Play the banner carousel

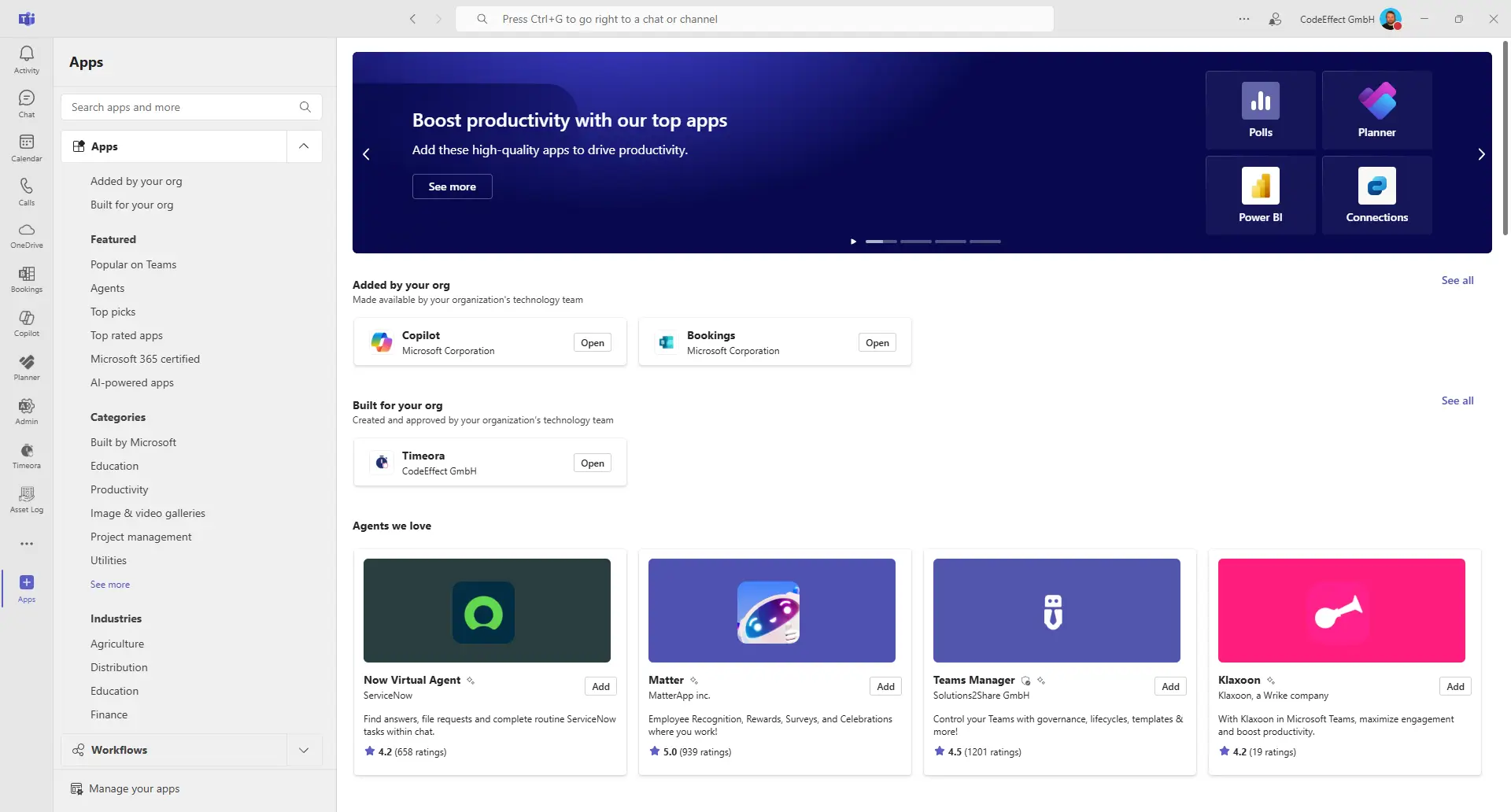[853, 242]
